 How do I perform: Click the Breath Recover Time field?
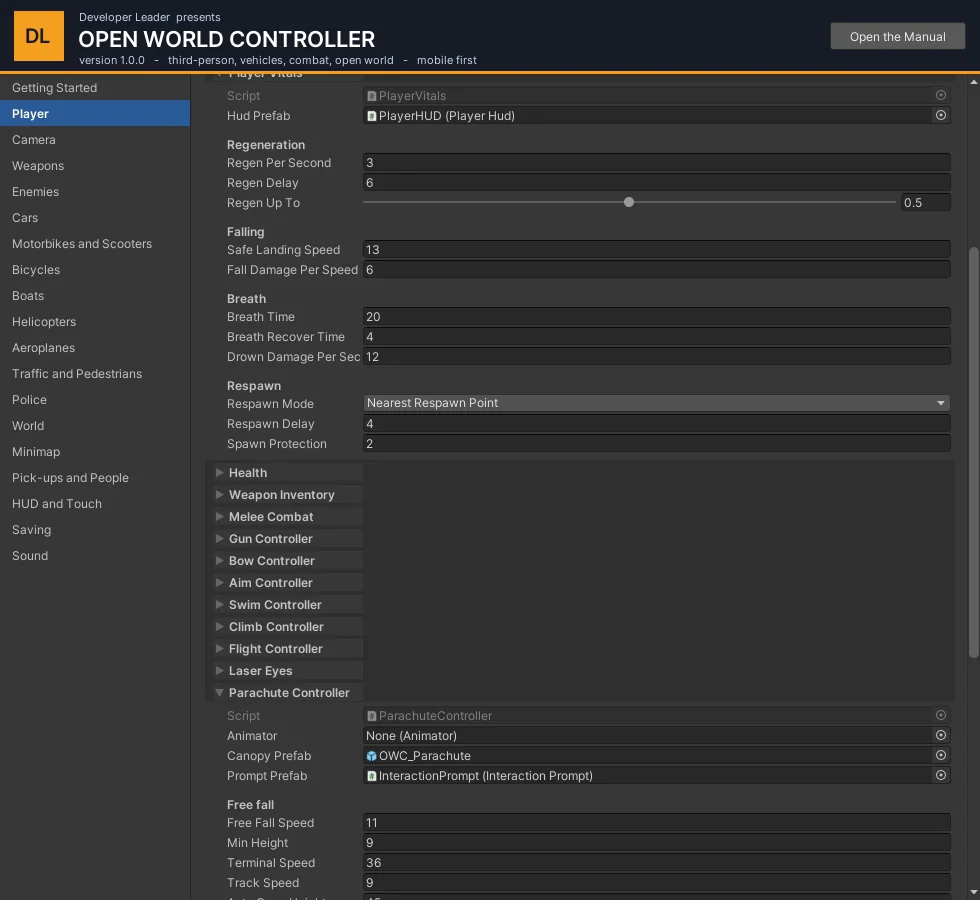(656, 336)
